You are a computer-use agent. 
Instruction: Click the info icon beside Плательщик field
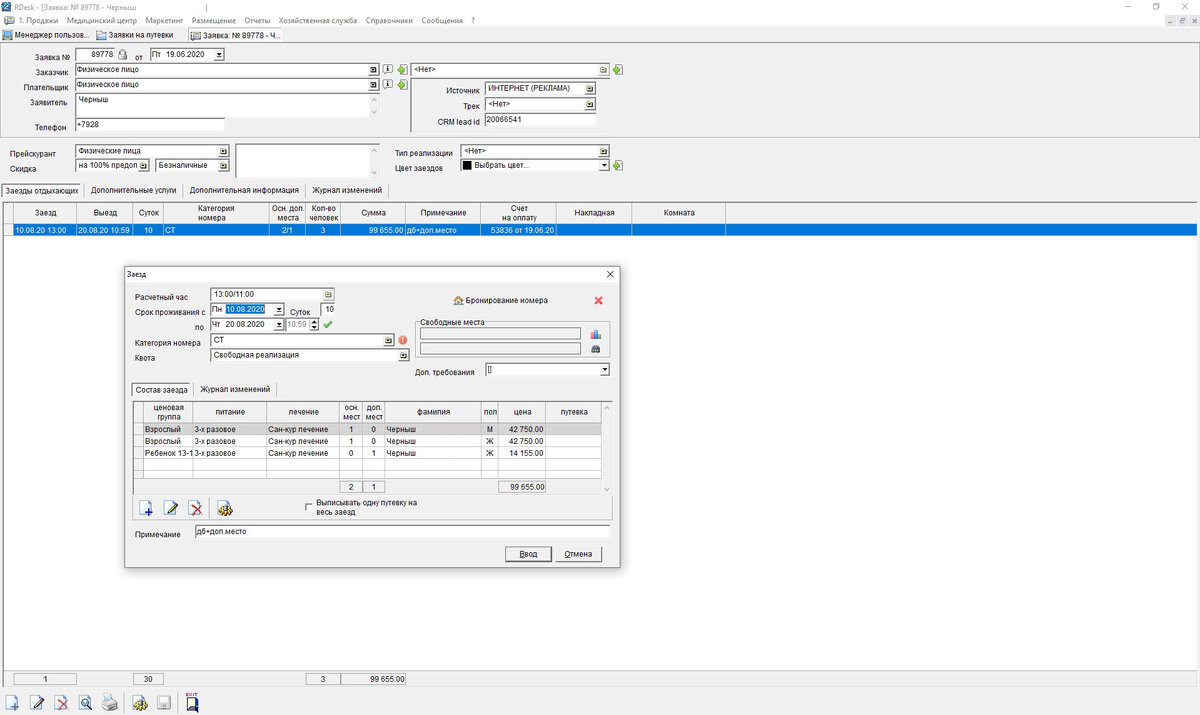click(x=388, y=85)
